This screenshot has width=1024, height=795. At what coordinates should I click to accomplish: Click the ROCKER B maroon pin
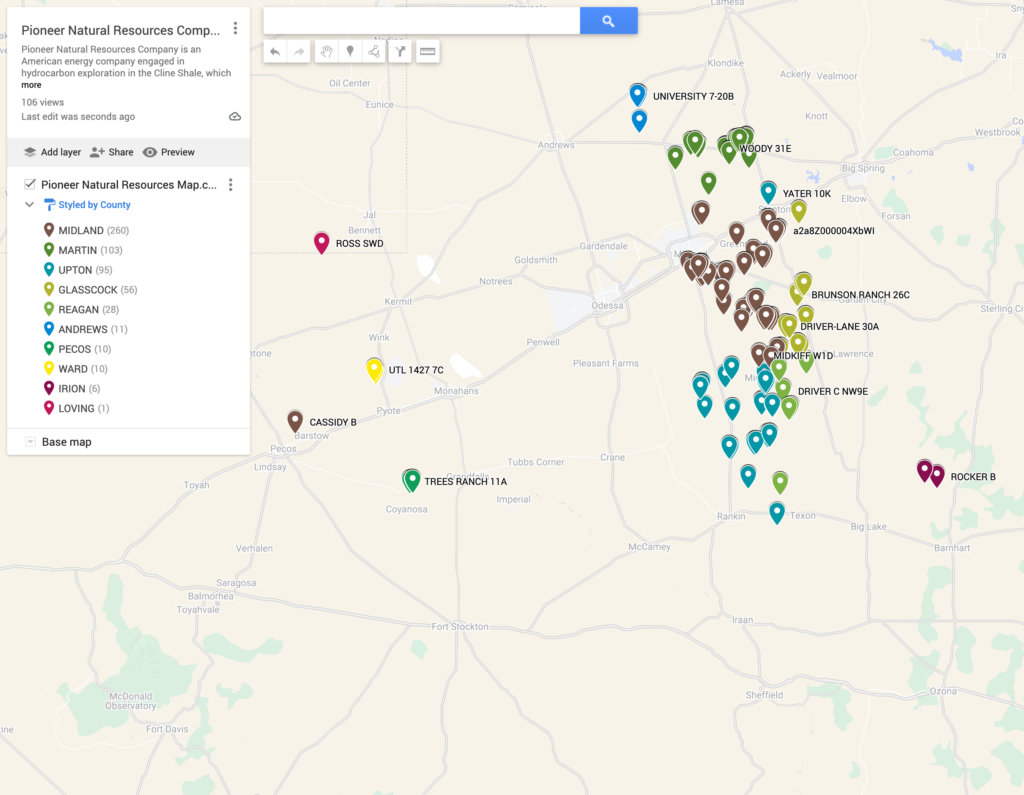tap(937, 476)
